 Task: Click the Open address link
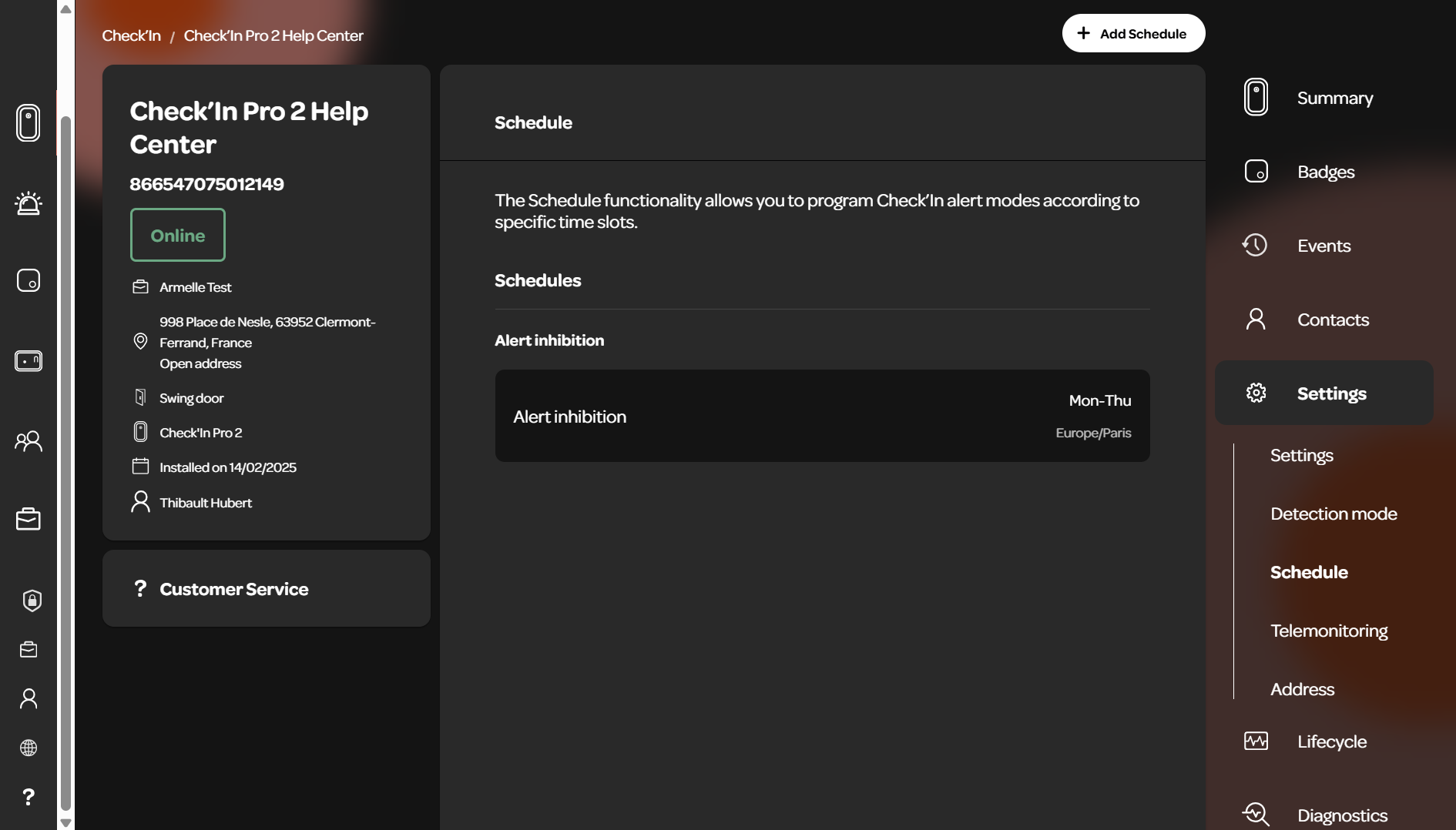click(200, 363)
